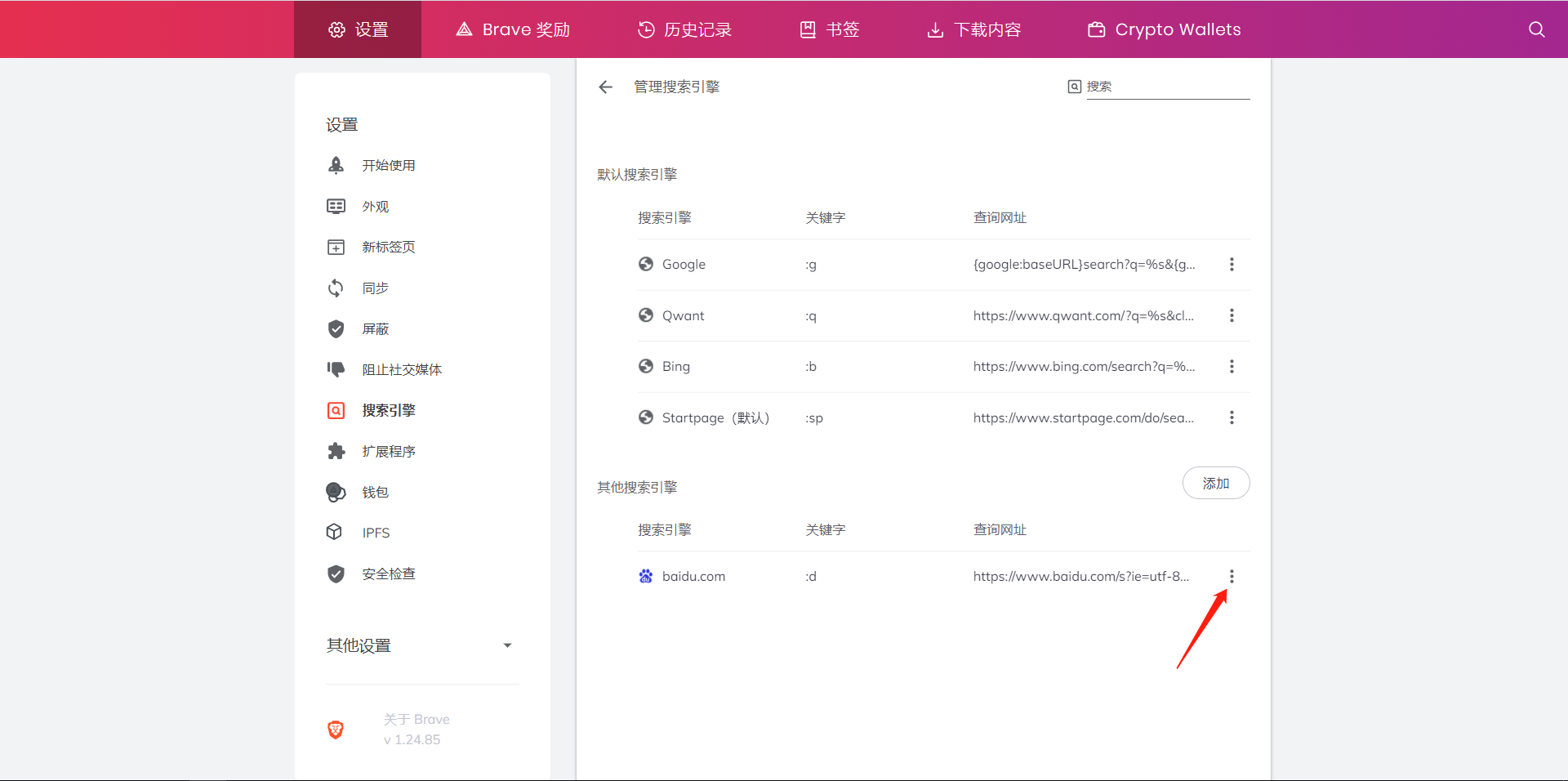Select the Qwant engine name
The image size is (1568, 781).
[x=683, y=315]
